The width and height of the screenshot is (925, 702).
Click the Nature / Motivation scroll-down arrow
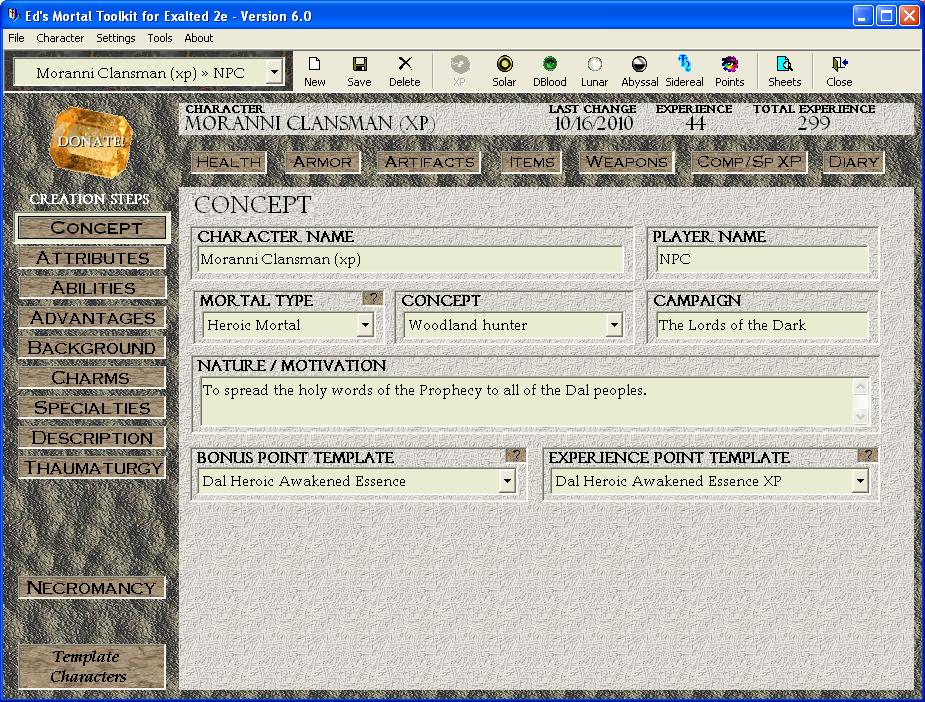(860, 417)
